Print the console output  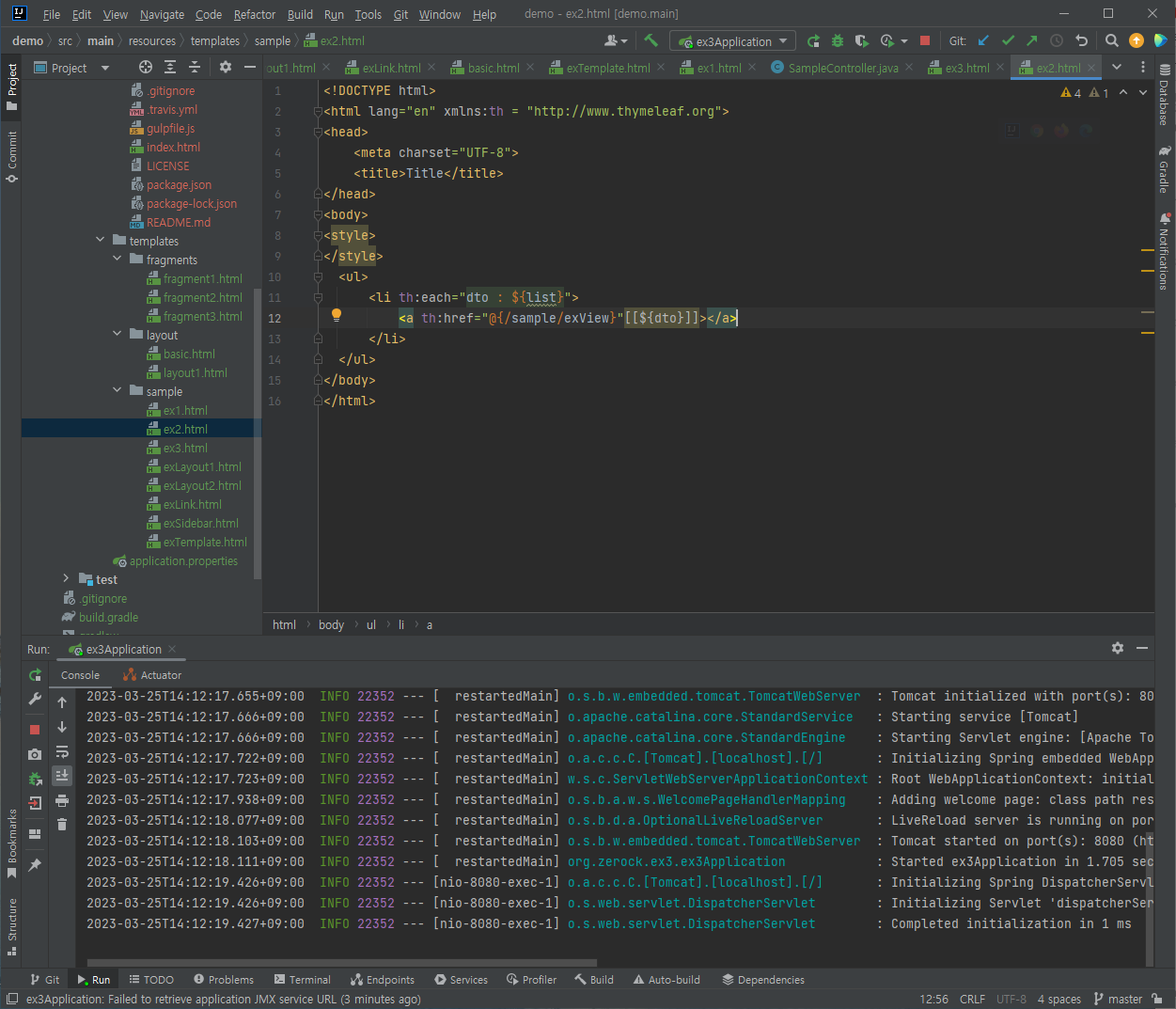[x=62, y=800]
